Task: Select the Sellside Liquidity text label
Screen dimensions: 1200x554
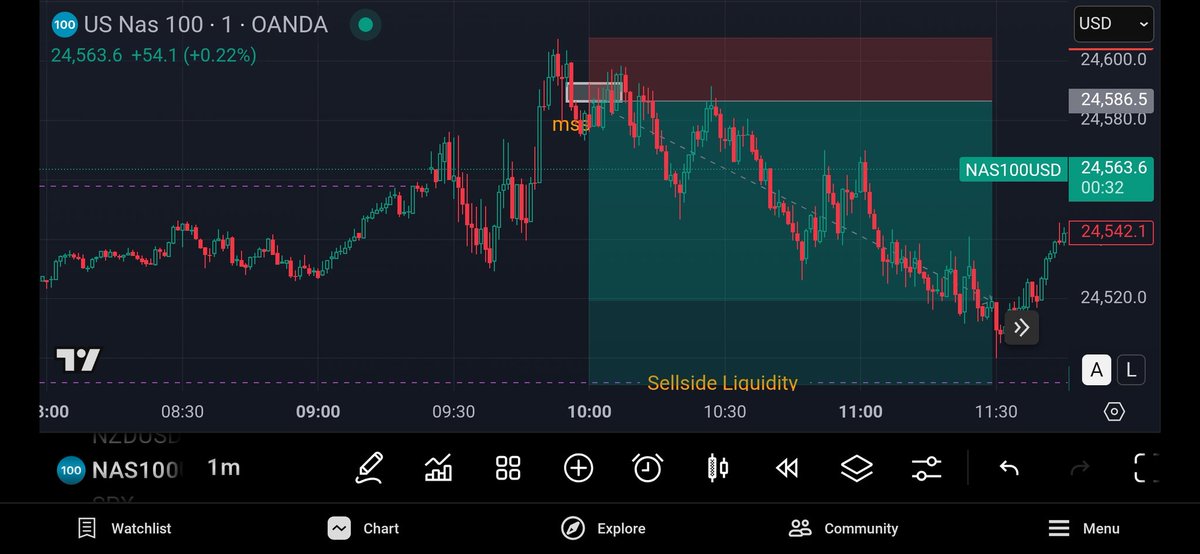Action: 722,383
